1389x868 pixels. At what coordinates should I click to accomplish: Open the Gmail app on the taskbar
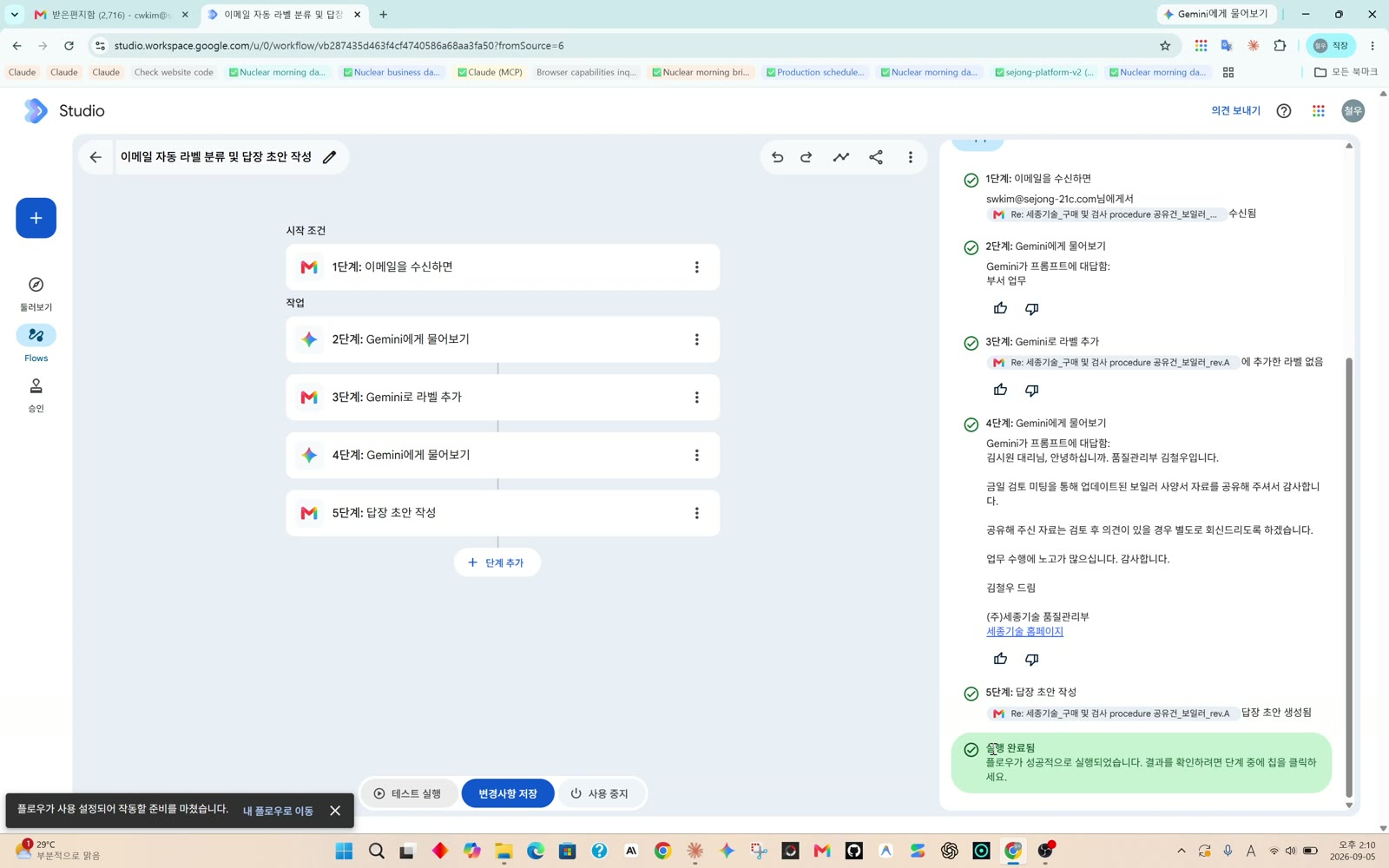[822, 851]
